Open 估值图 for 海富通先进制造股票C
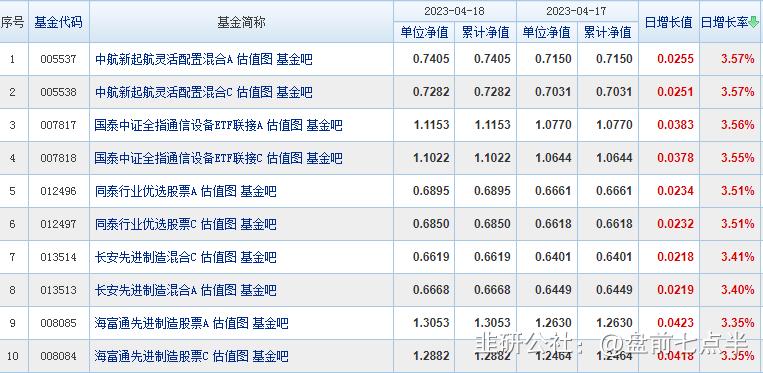The height and width of the screenshot is (373, 763). pos(231,356)
